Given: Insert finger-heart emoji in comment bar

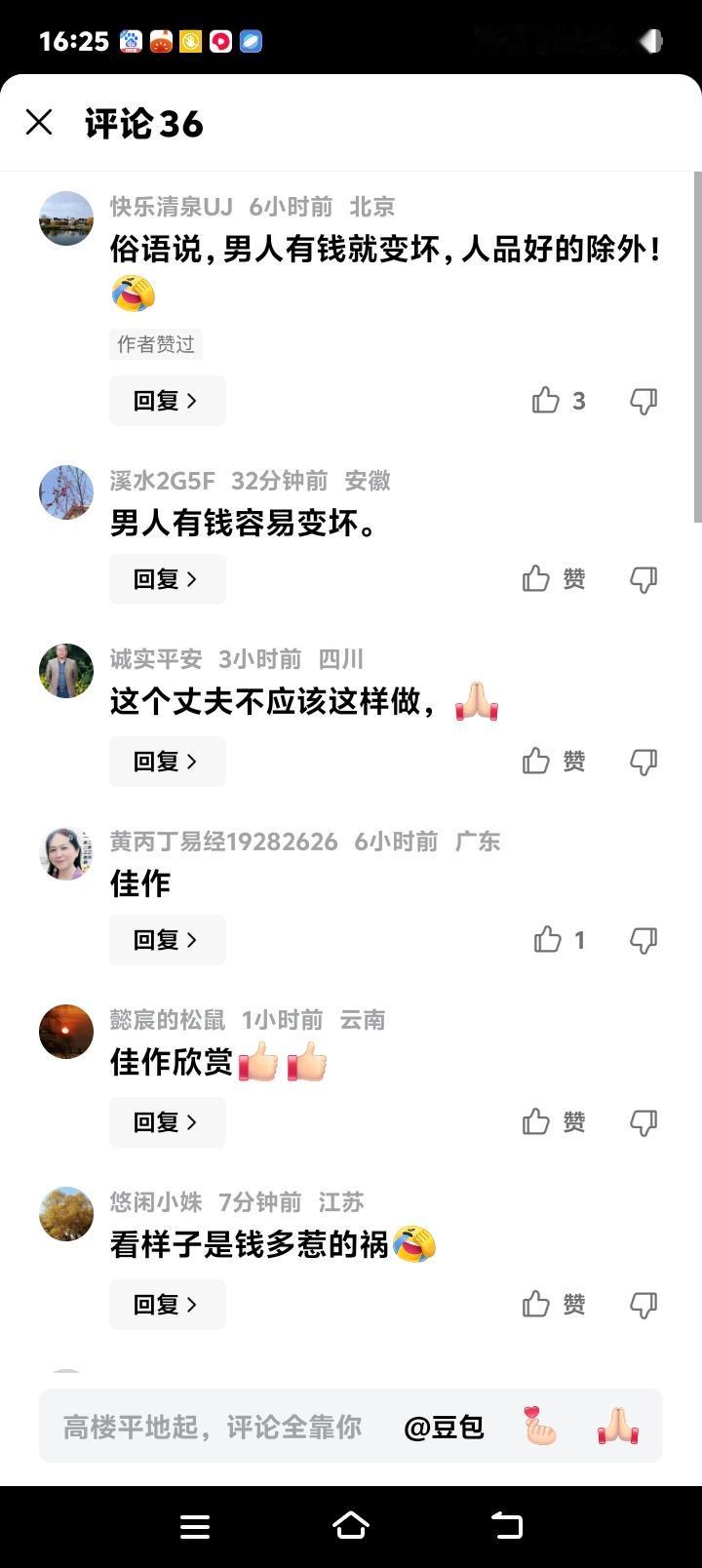Looking at the screenshot, I should [x=539, y=1427].
